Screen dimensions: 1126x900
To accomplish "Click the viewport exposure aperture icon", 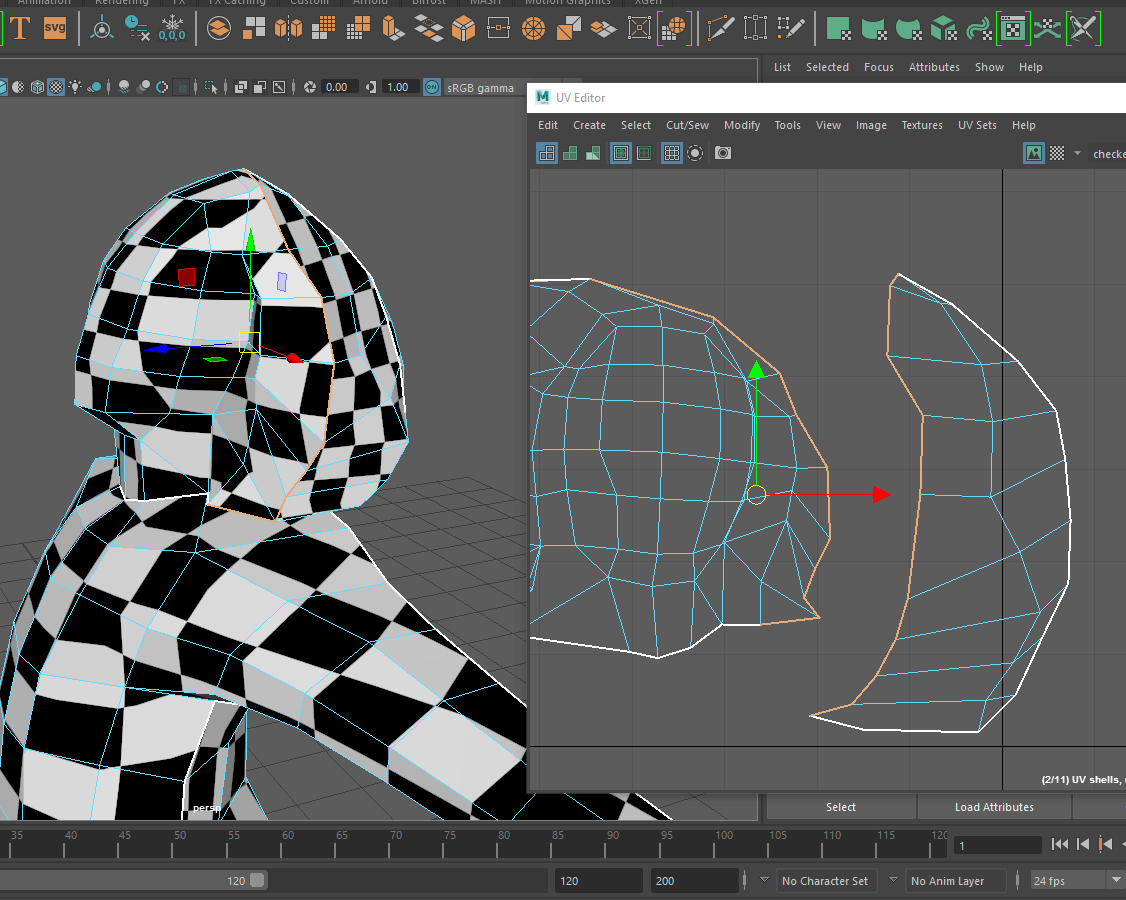I will pos(310,87).
